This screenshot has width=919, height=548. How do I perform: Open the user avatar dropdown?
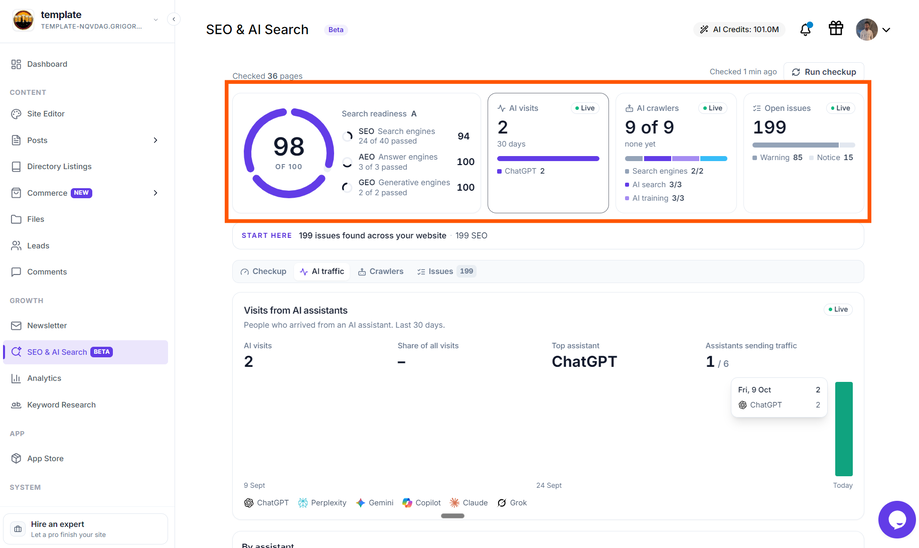873,29
